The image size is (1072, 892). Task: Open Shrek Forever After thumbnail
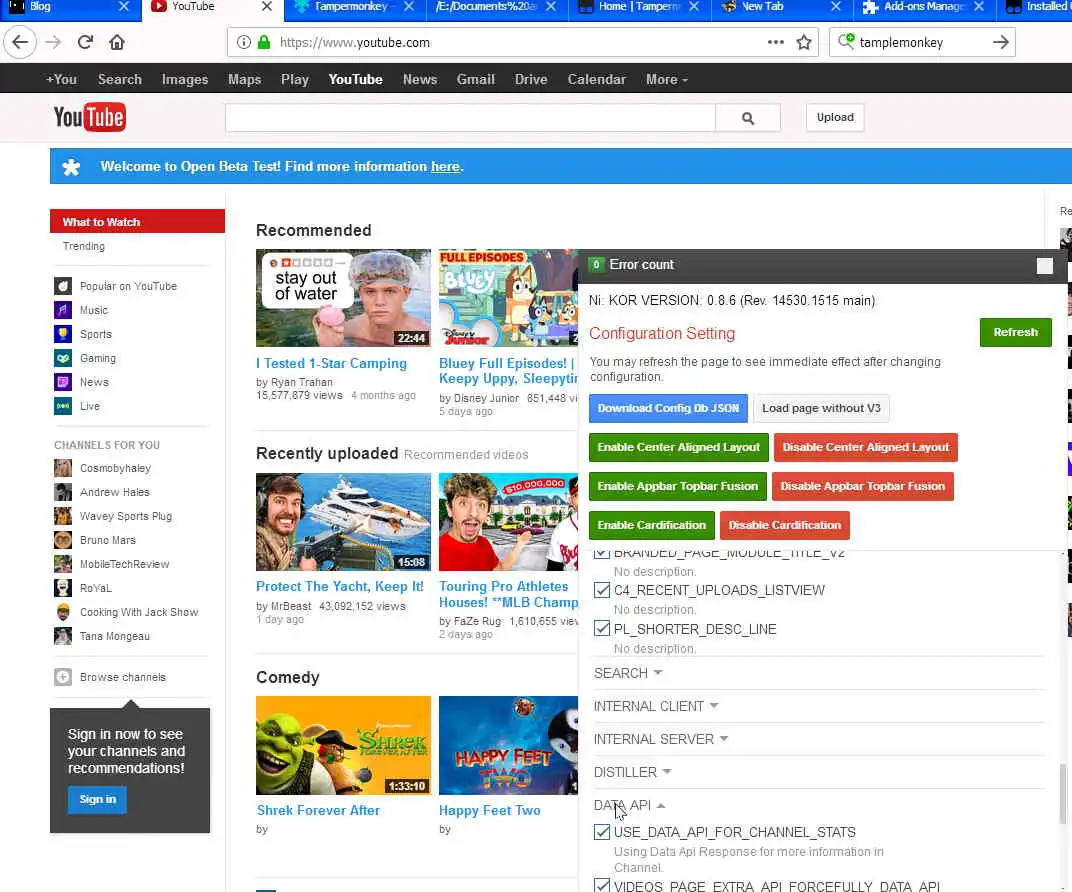[343, 745]
